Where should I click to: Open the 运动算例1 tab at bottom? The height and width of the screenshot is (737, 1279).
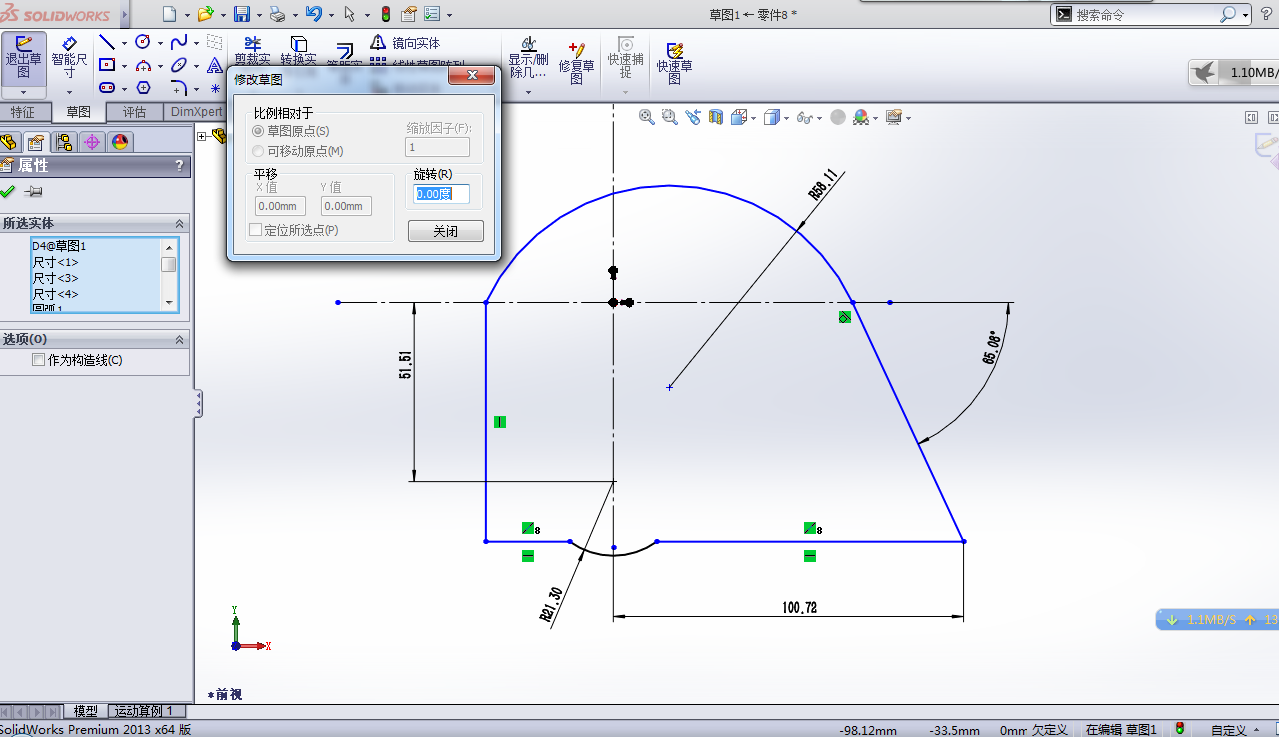145,710
